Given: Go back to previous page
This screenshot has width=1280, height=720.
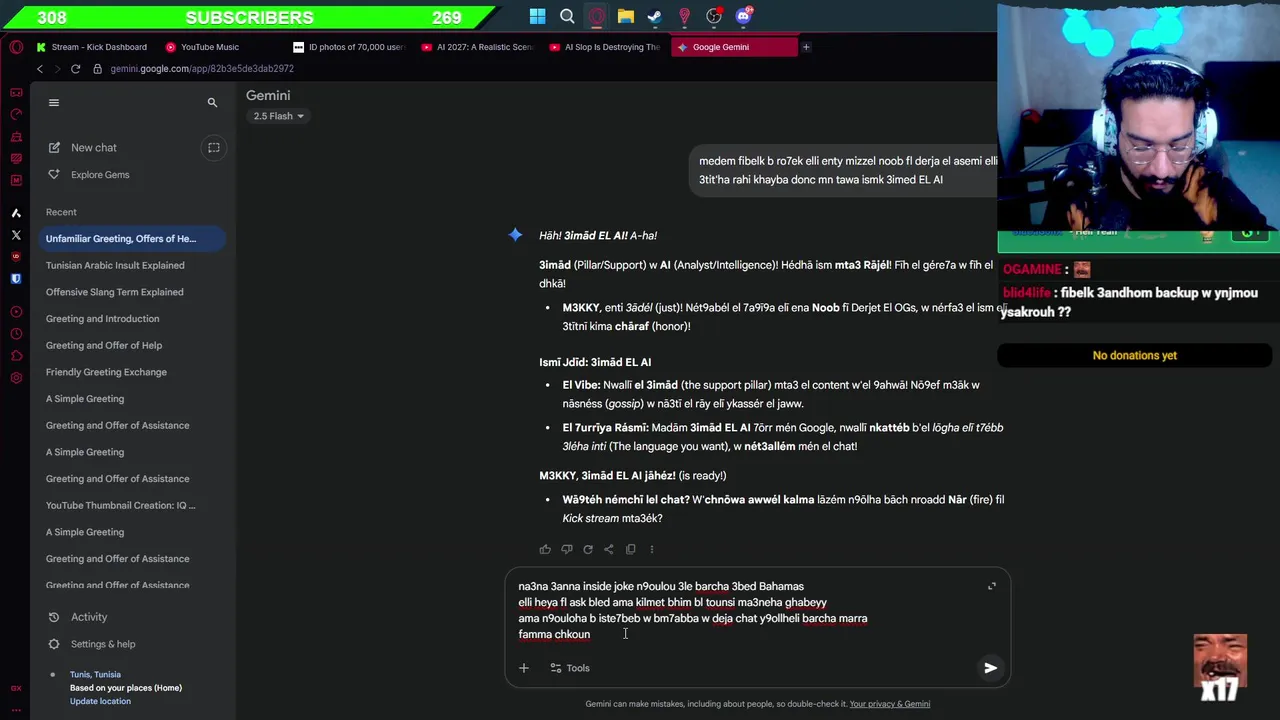Looking at the screenshot, I should 40,69.
